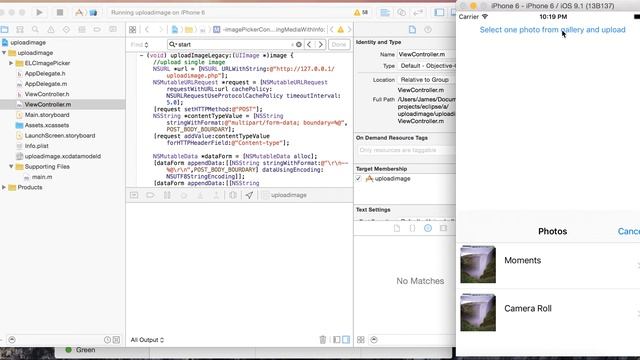
Task: Toggle the variables view pane
Action: coord(337,340)
